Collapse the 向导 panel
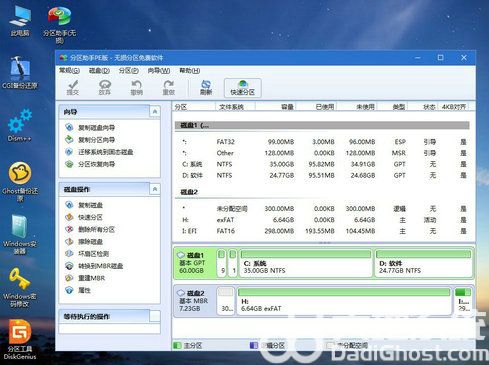The height and width of the screenshot is (365, 489). pyautogui.click(x=155, y=112)
